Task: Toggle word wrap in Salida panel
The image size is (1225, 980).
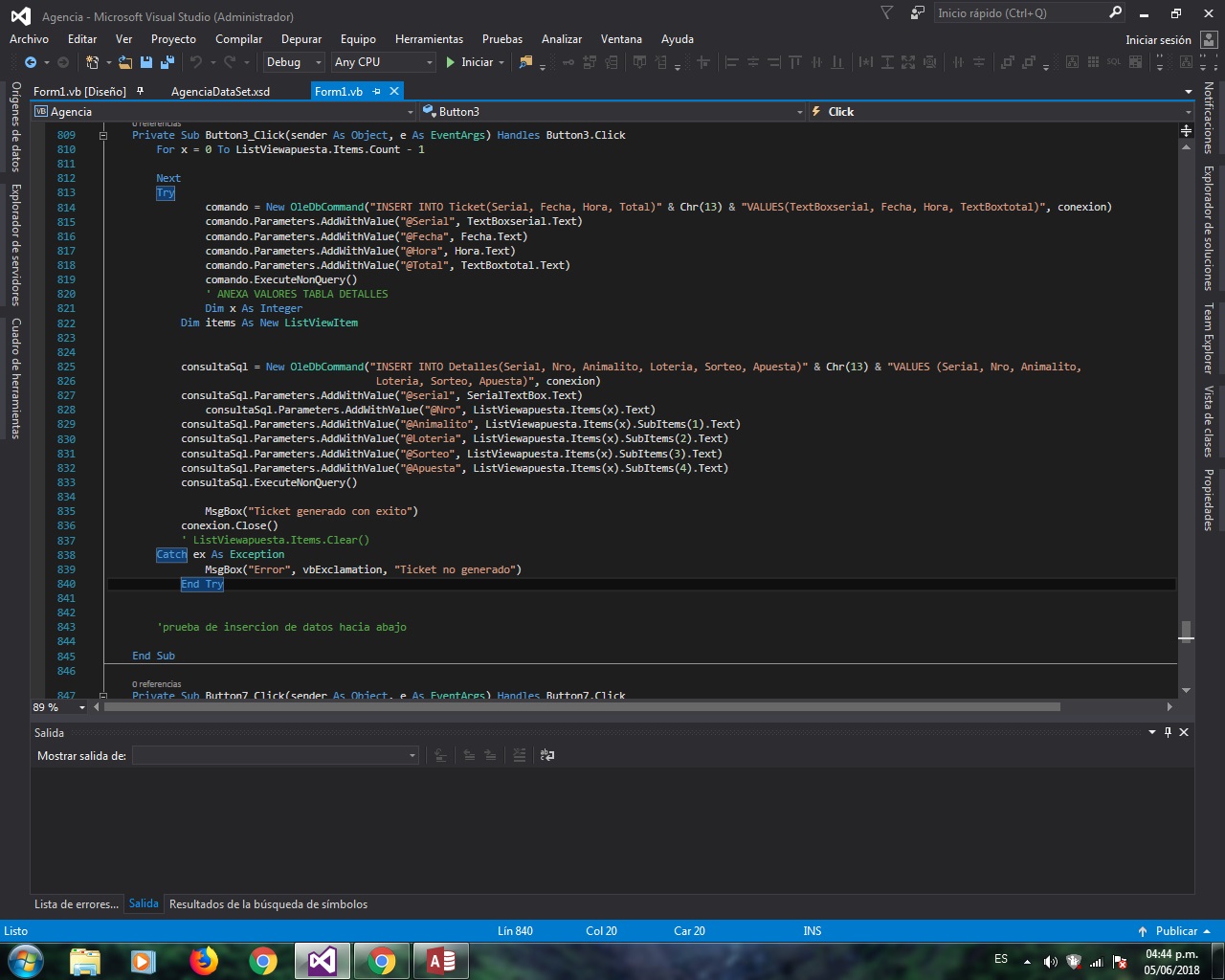Action: (547, 755)
